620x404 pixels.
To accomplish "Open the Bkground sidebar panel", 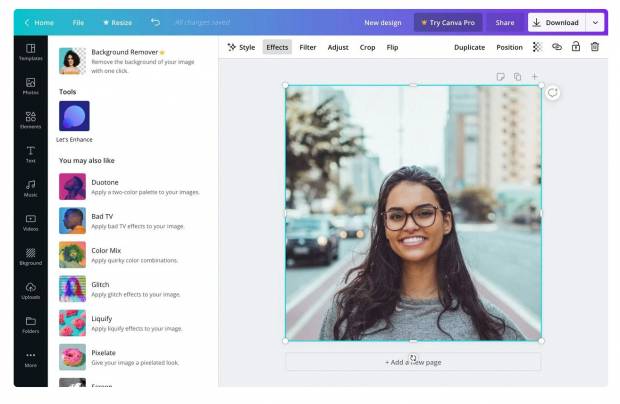I will [30, 257].
